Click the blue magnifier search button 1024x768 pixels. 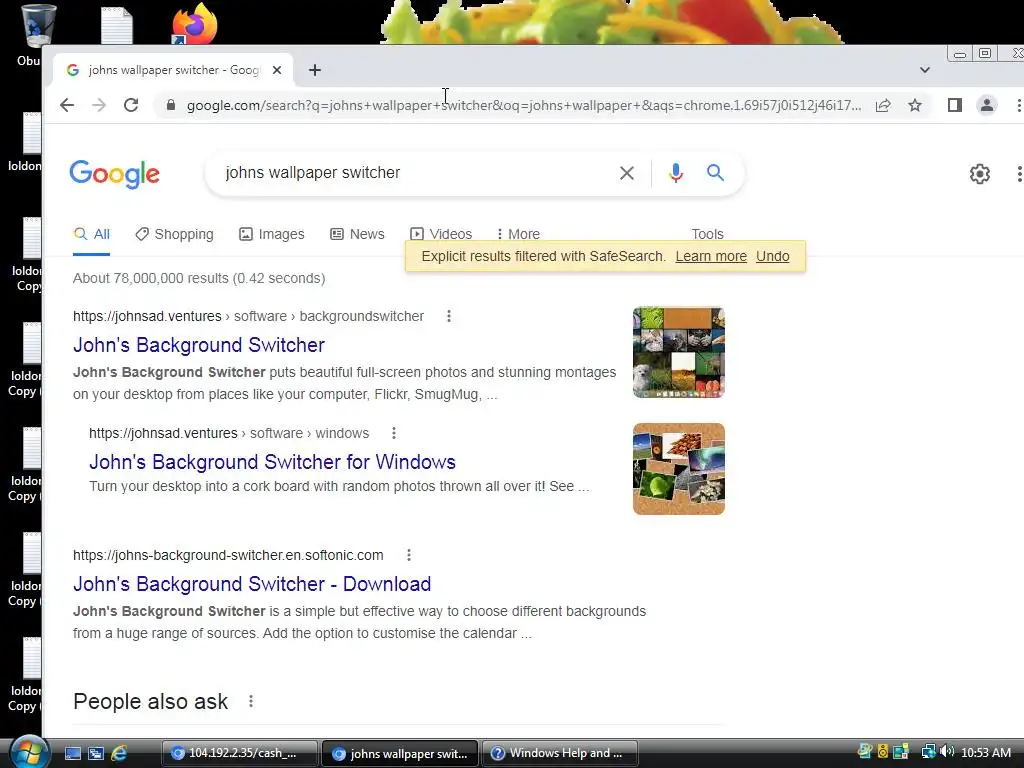pos(715,173)
